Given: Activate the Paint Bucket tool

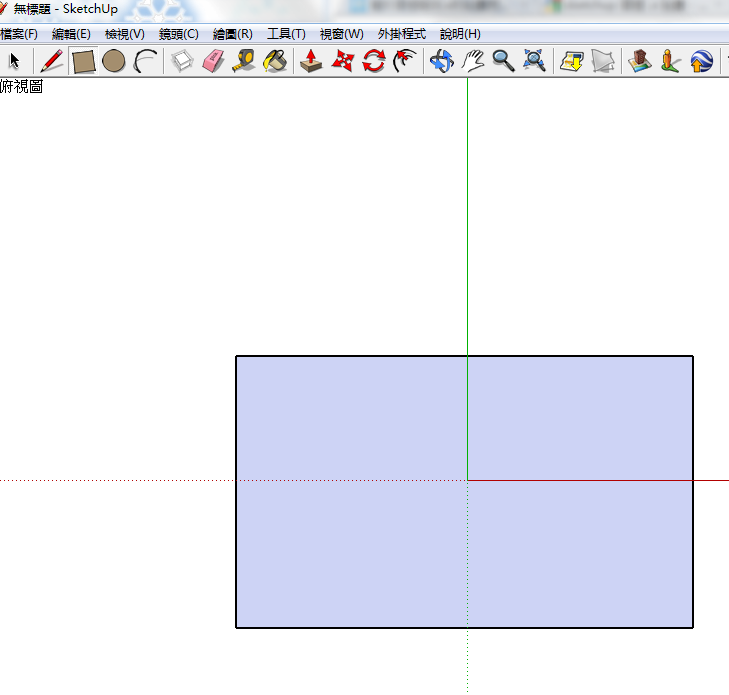Looking at the screenshot, I should coord(275,61).
